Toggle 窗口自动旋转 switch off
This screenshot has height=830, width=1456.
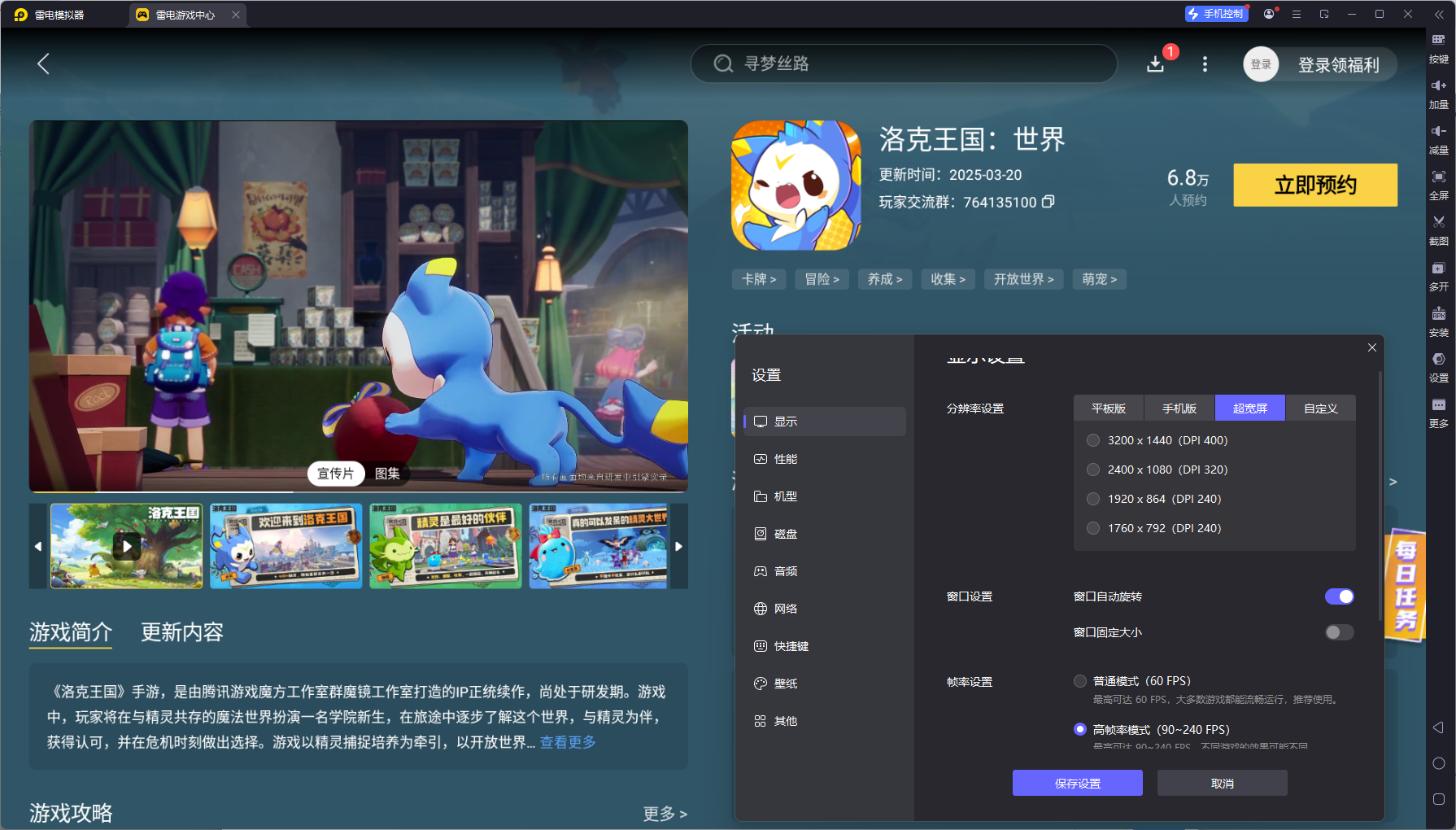1340,596
